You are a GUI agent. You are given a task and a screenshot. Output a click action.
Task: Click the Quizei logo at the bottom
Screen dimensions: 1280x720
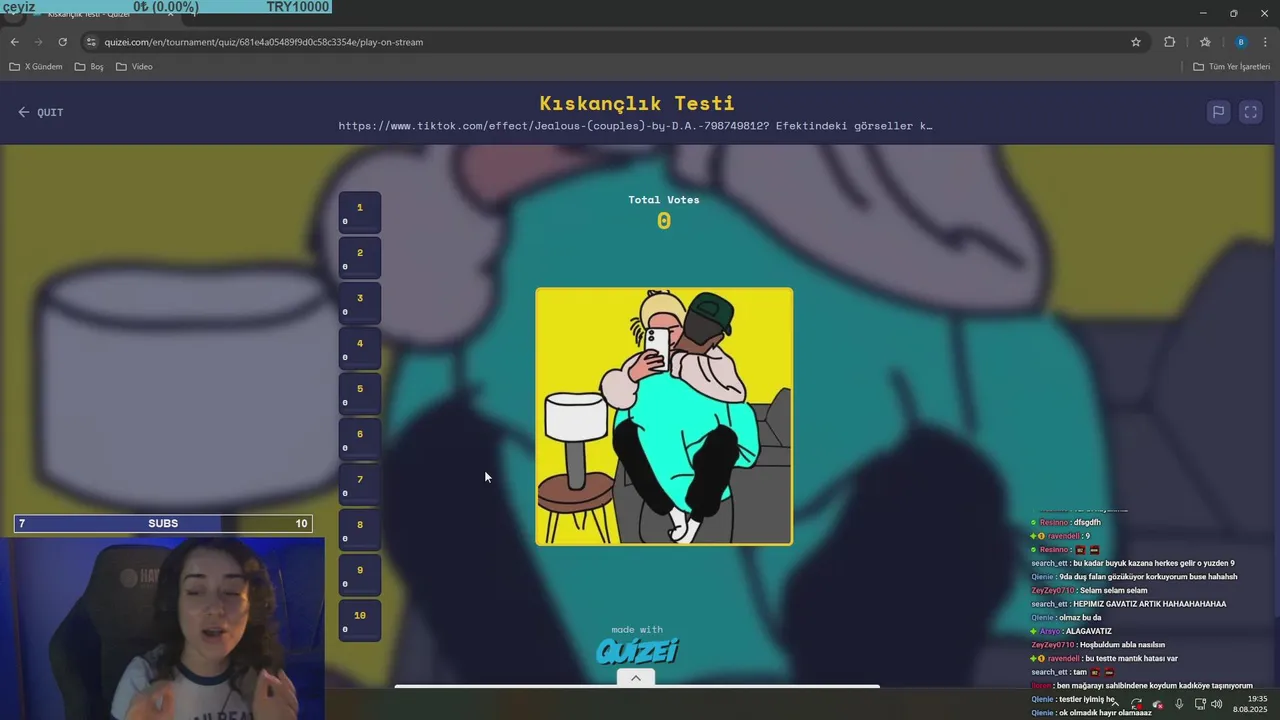click(637, 652)
